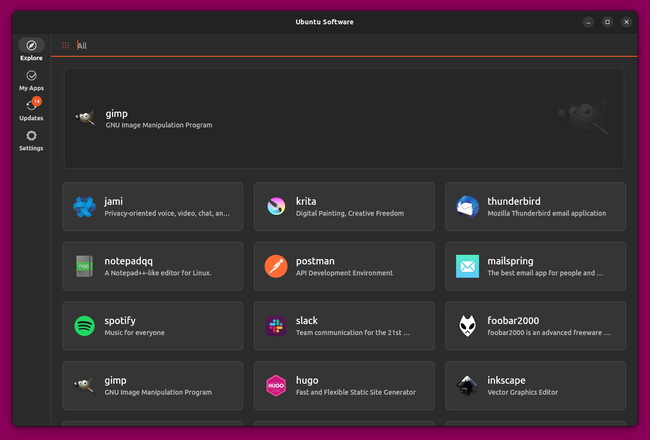Screen dimensions: 650x440
Task: Open the spotify app title
Action: click(x=120, y=321)
